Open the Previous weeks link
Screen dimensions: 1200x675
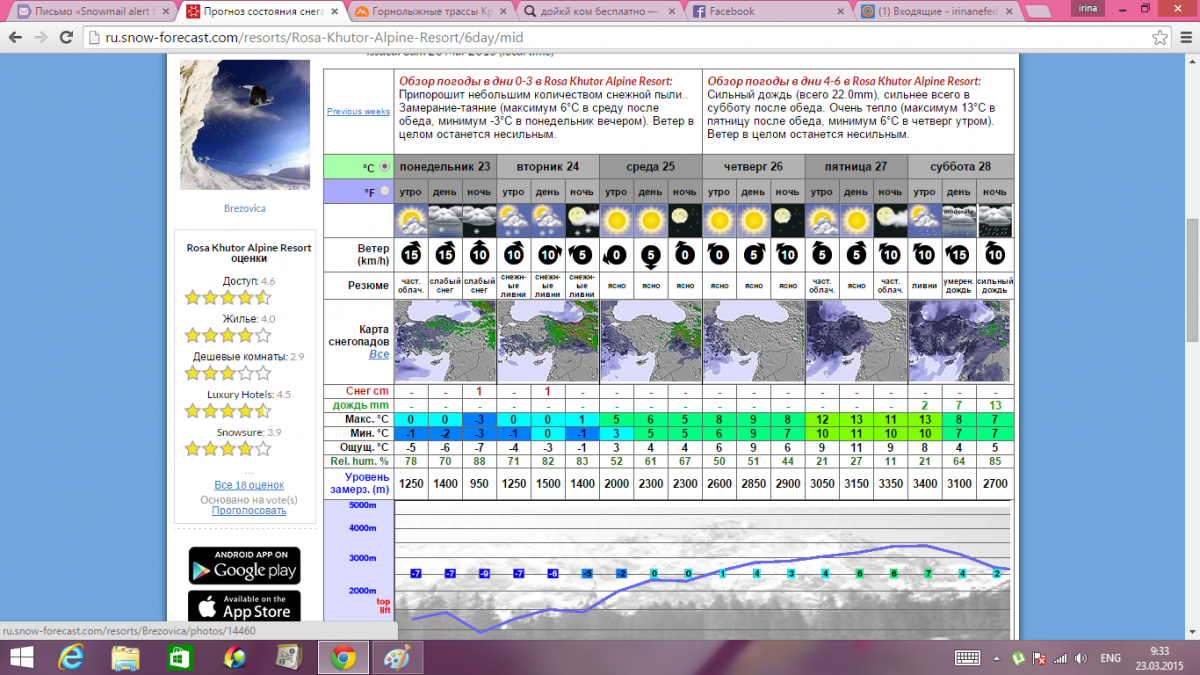[358, 111]
